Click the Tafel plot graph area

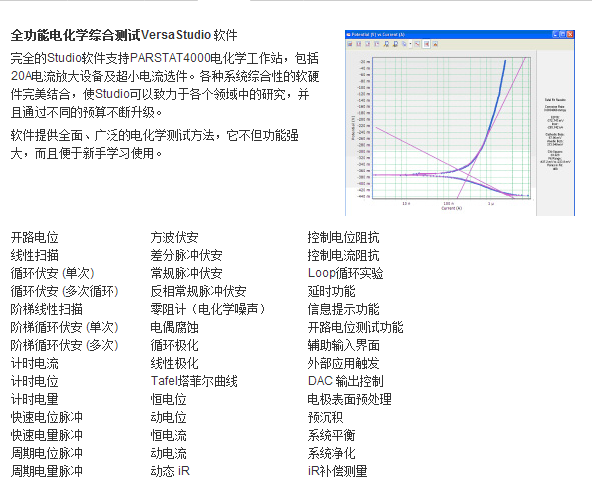pos(452,128)
